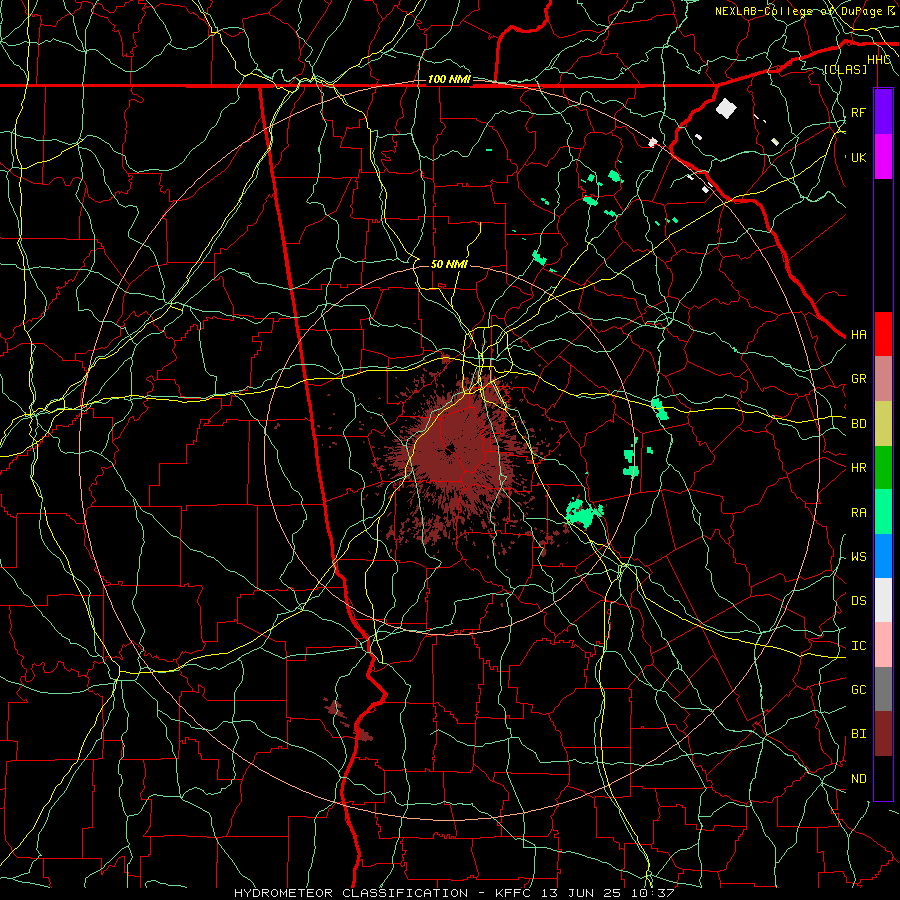Select the dusty pink GR legend swatch
This screenshot has height=900, width=900.
[x=883, y=378]
